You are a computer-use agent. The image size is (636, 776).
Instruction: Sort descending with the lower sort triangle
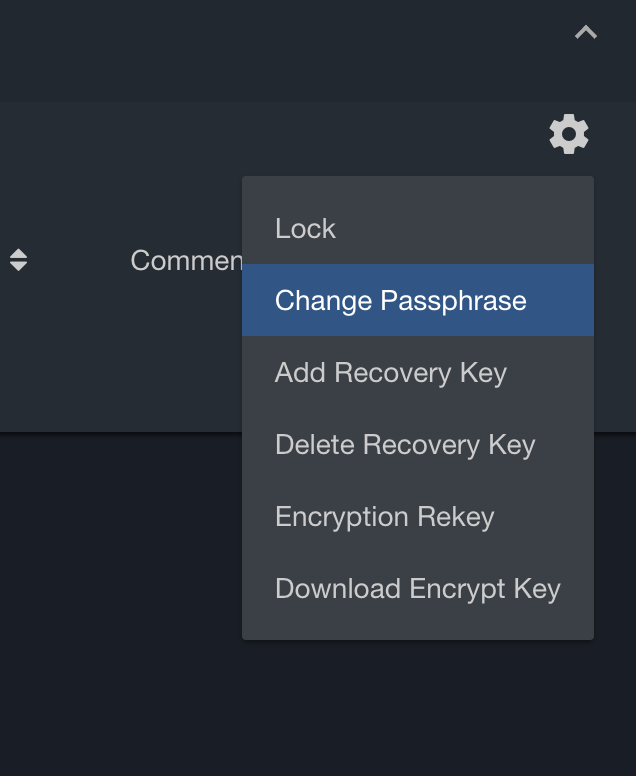pyautogui.click(x=18, y=266)
